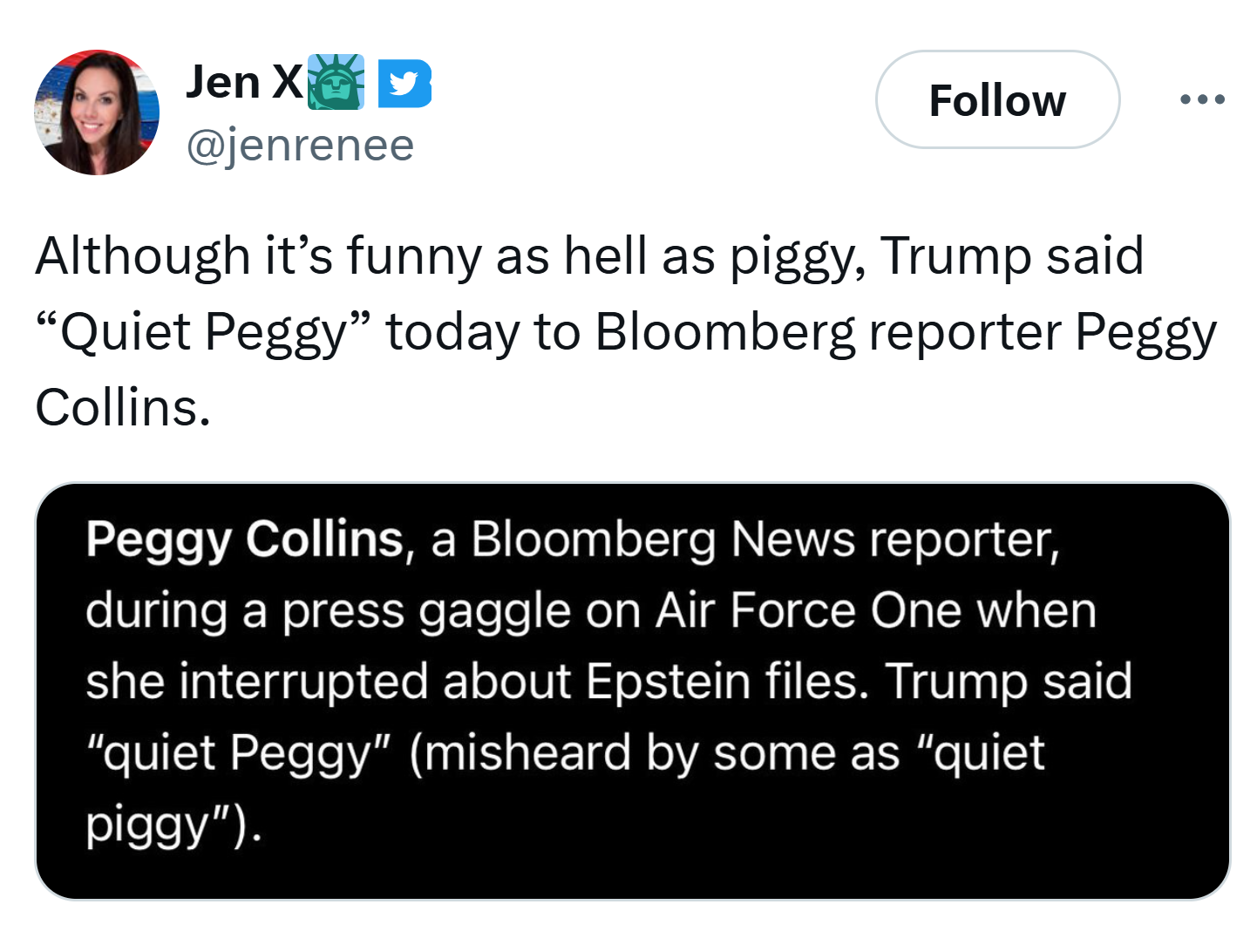Screen dimensions: 1257x952
Task: Click "Bloomberg reporter" in the tweet body
Action: point(827,332)
